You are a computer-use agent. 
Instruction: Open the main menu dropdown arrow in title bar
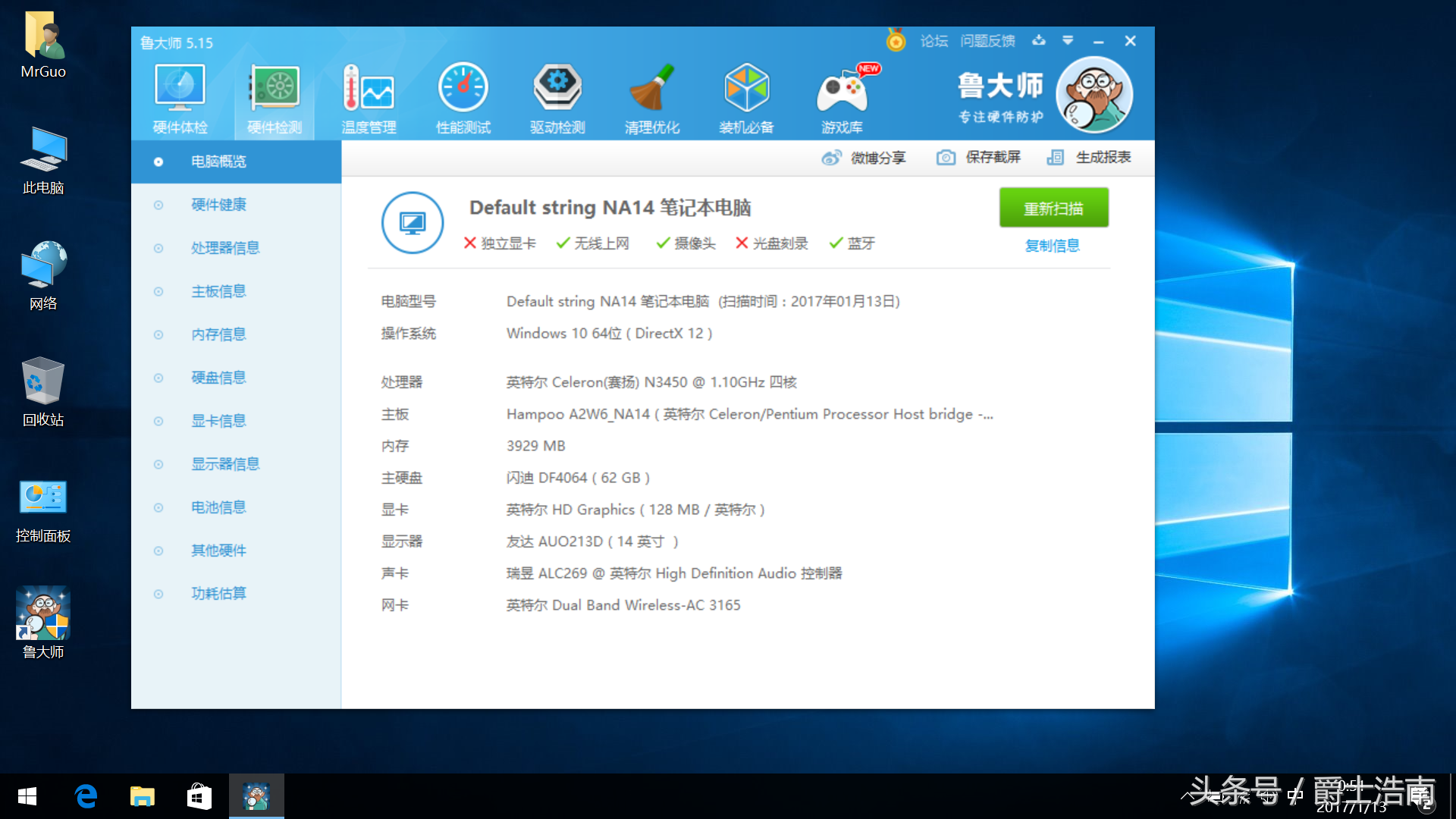(x=1068, y=40)
